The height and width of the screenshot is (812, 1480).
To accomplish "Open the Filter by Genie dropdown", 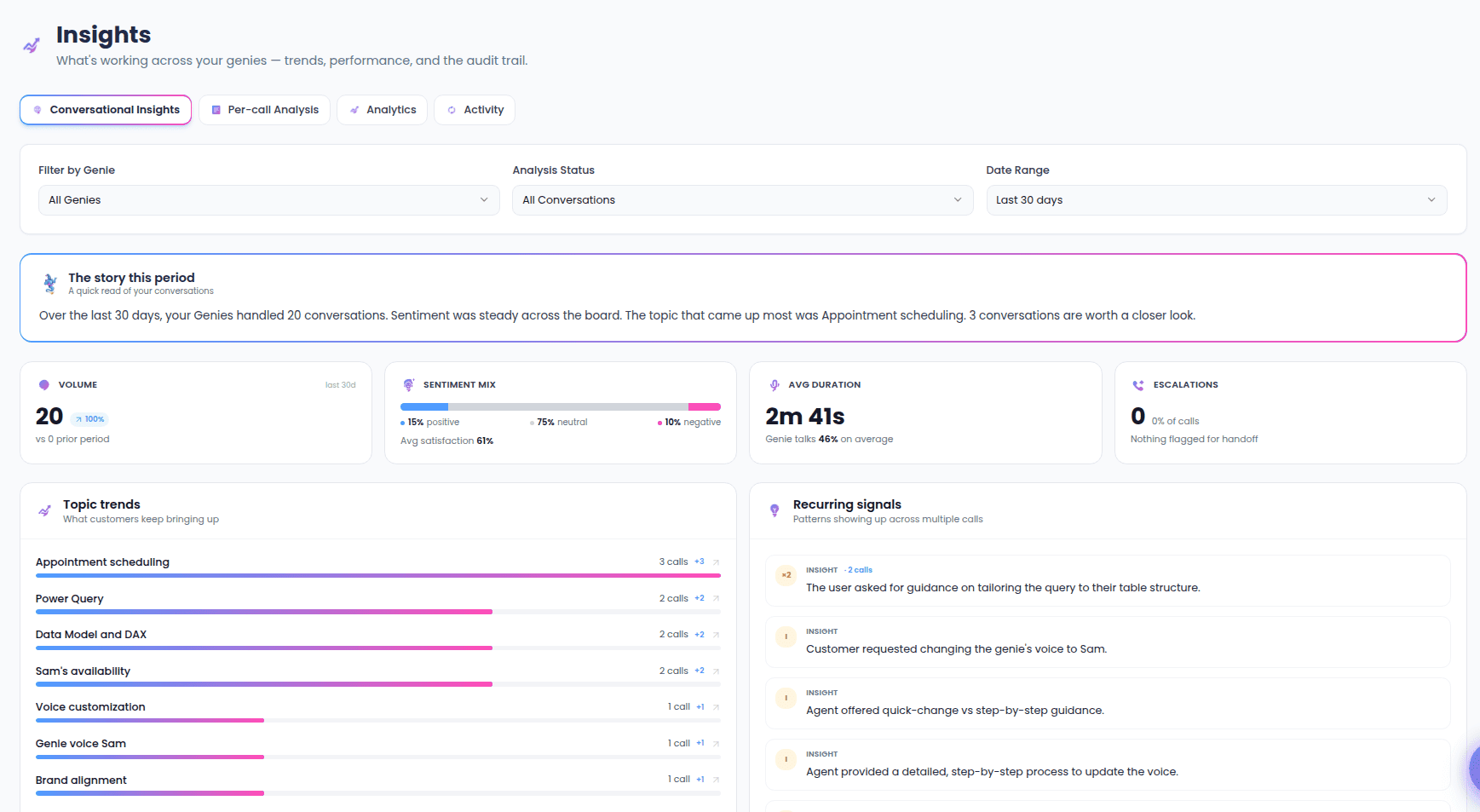I will click(x=268, y=200).
